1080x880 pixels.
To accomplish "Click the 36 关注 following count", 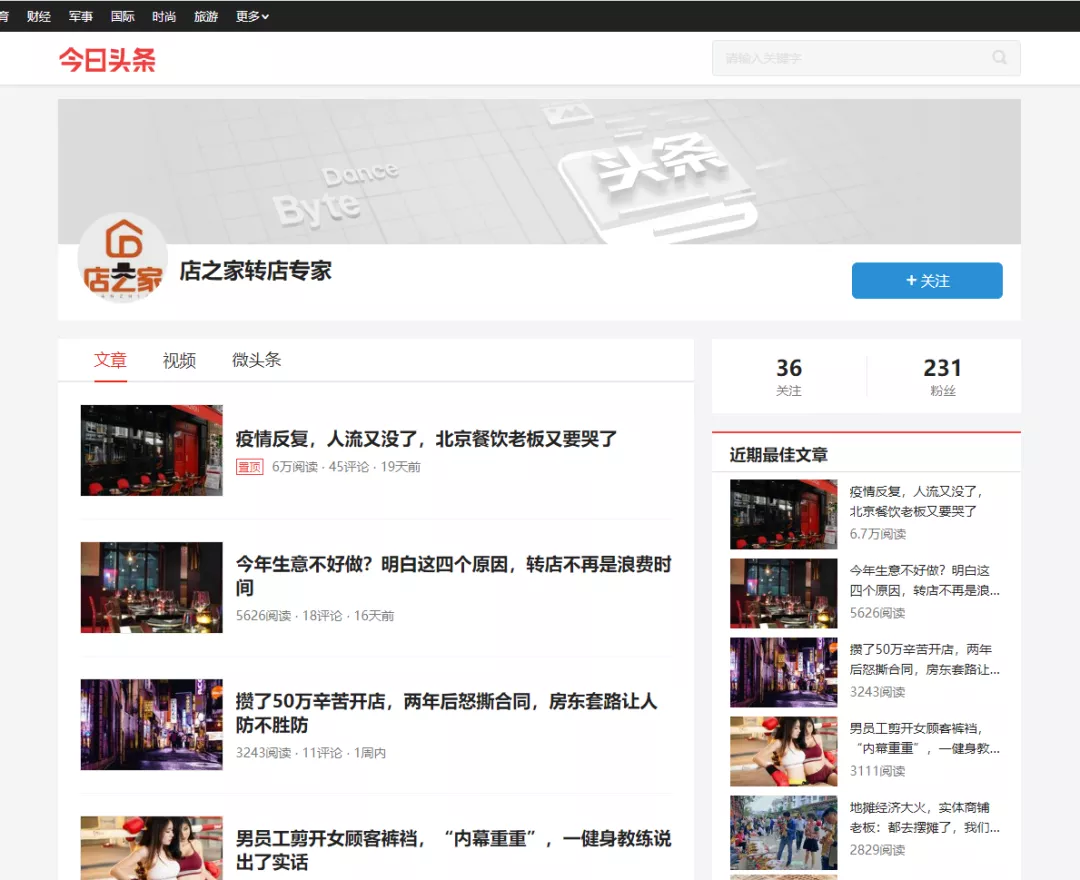I will [x=788, y=375].
